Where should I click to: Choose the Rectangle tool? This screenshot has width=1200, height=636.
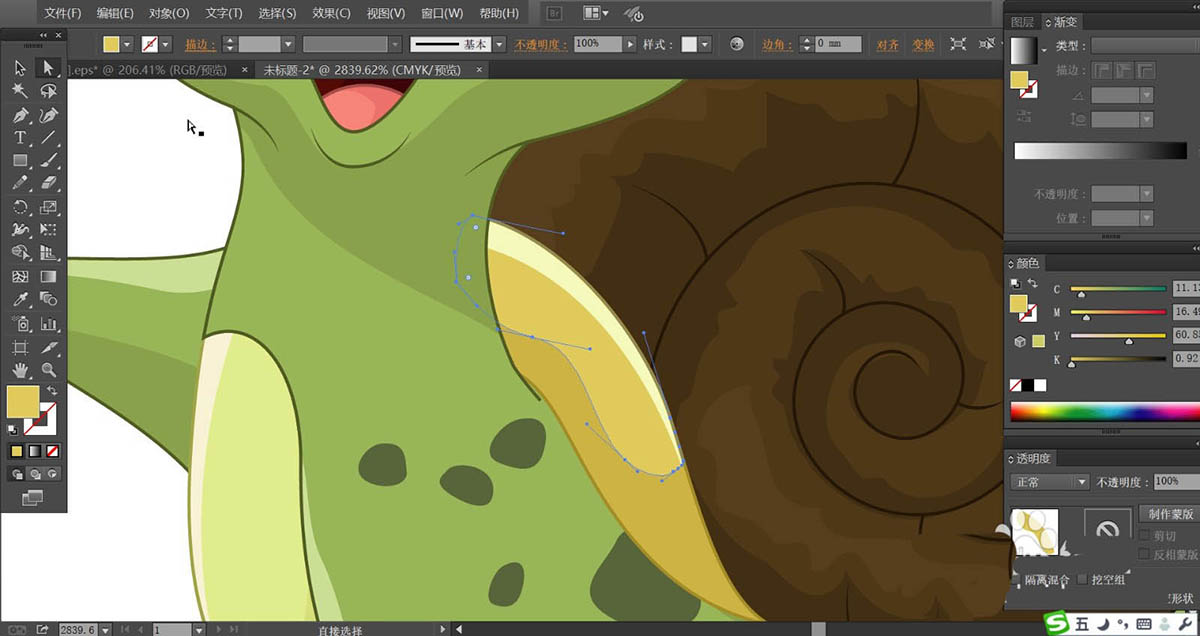[20, 161]
